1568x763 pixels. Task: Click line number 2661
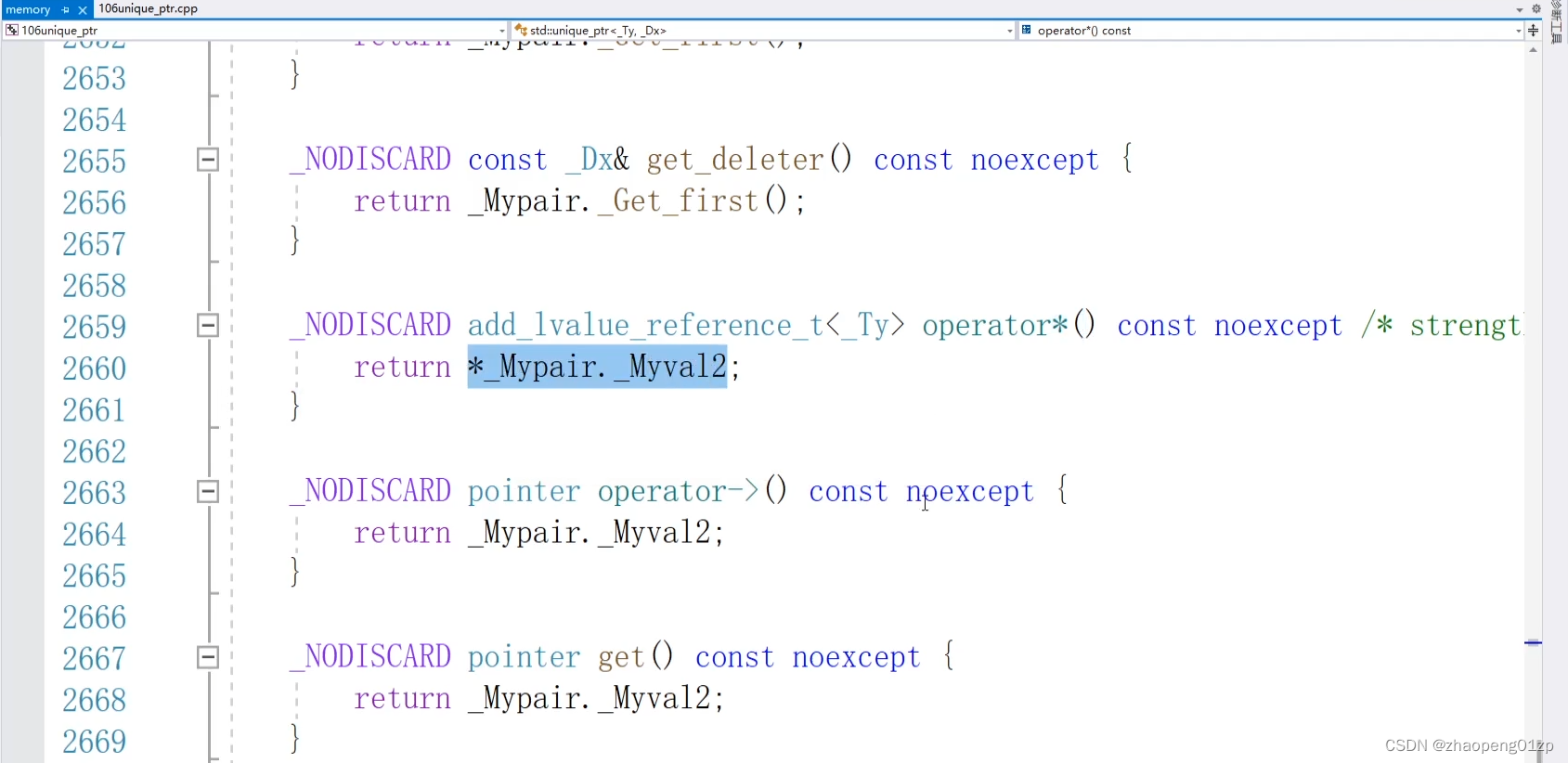95,410
